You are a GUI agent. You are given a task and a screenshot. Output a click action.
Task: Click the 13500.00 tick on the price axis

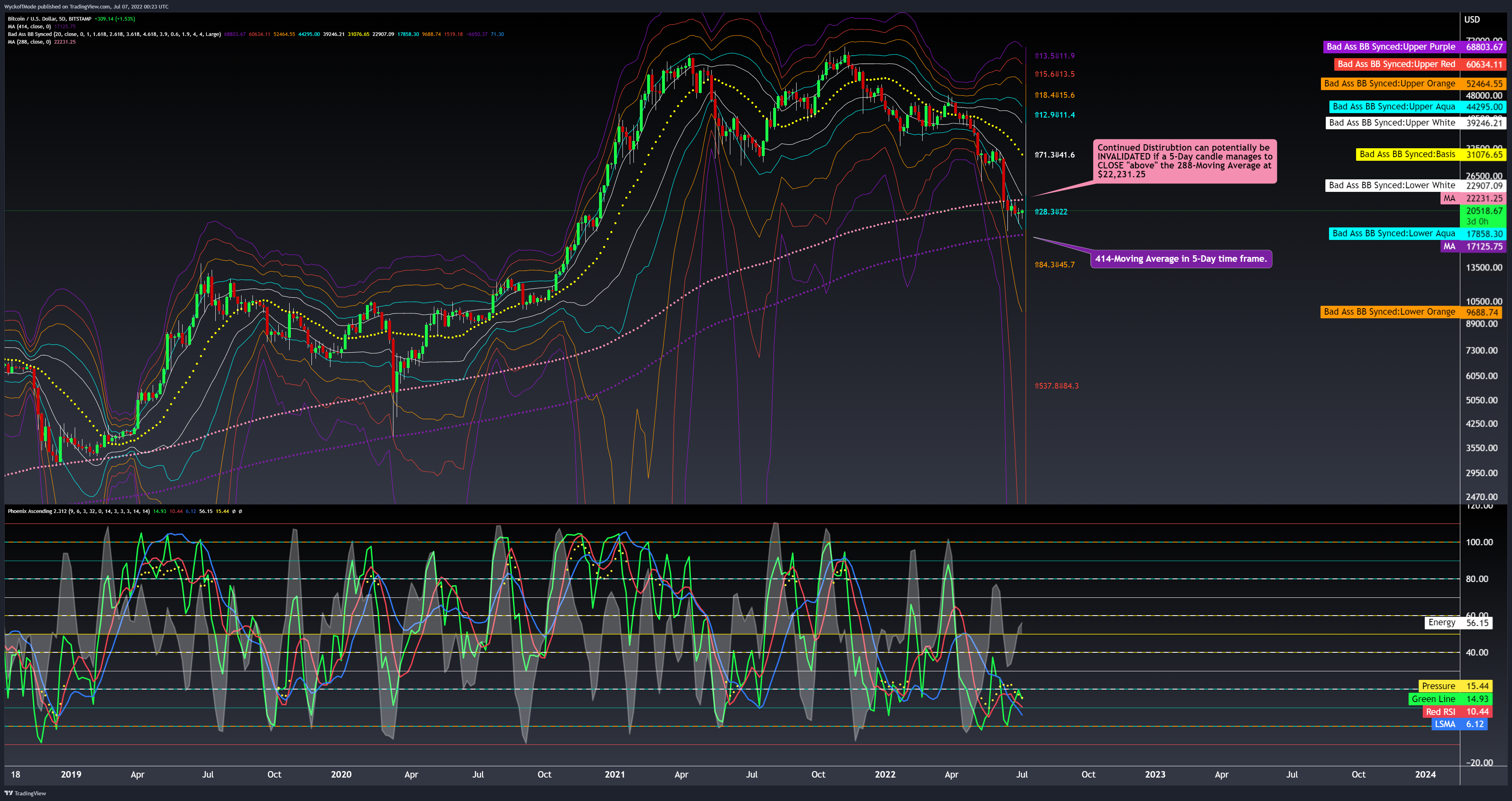[1484, 267]
